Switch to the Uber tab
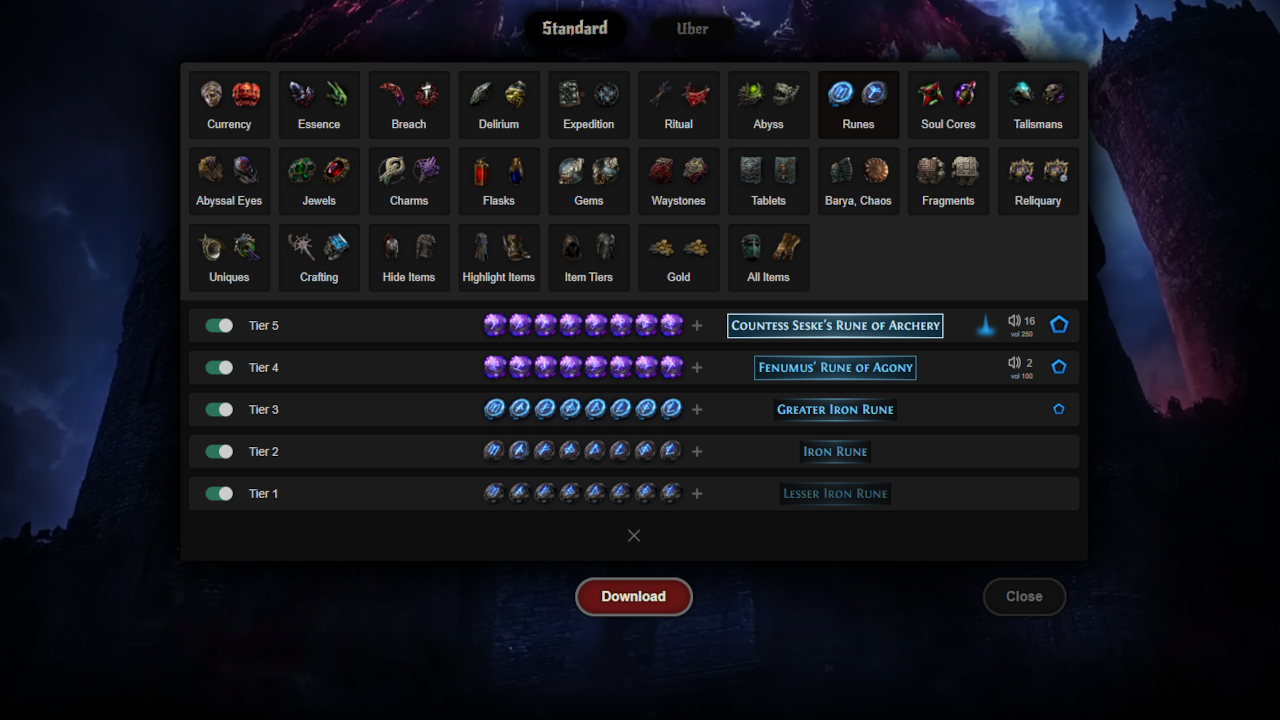The height and width of the screenshot is (720, 1280). pyautogui.click(x=692, y=29)
